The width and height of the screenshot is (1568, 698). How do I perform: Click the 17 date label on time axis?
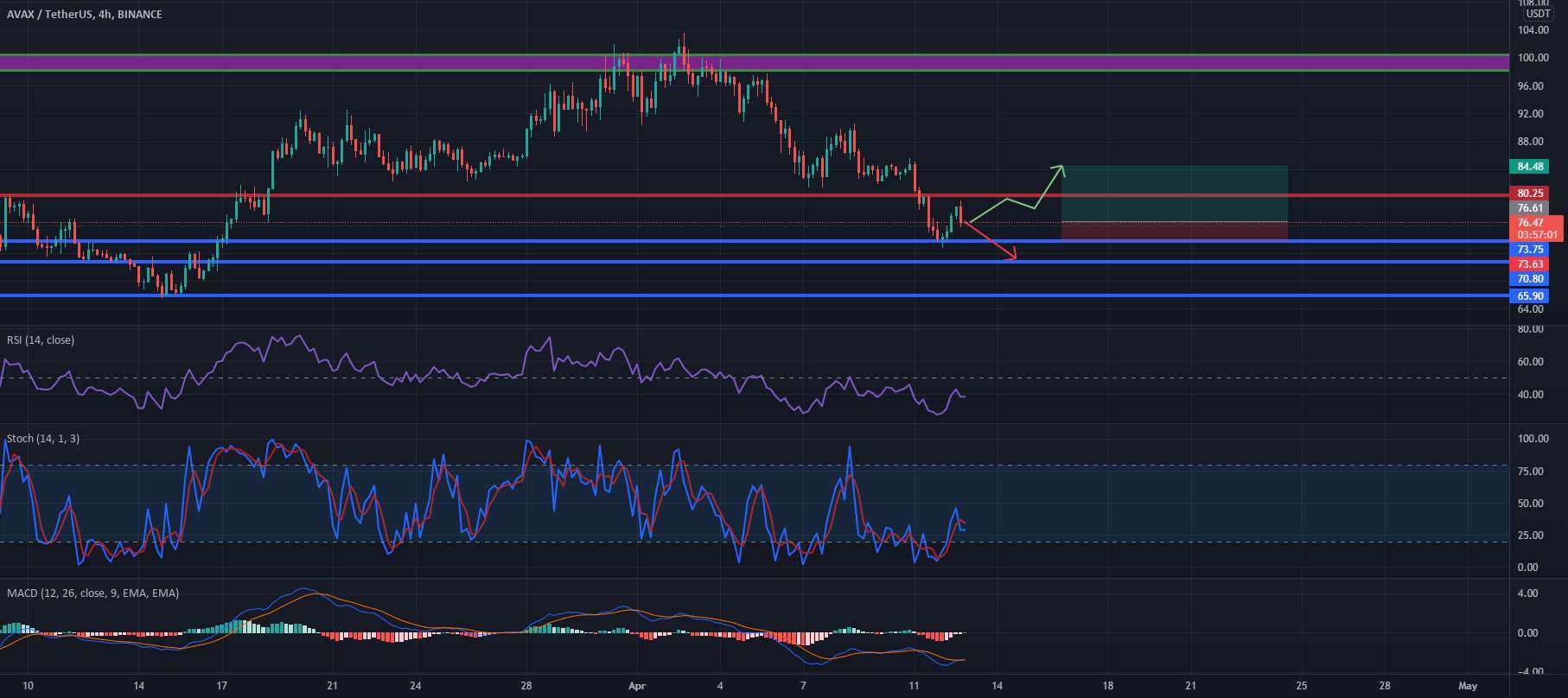pos(222,686)
